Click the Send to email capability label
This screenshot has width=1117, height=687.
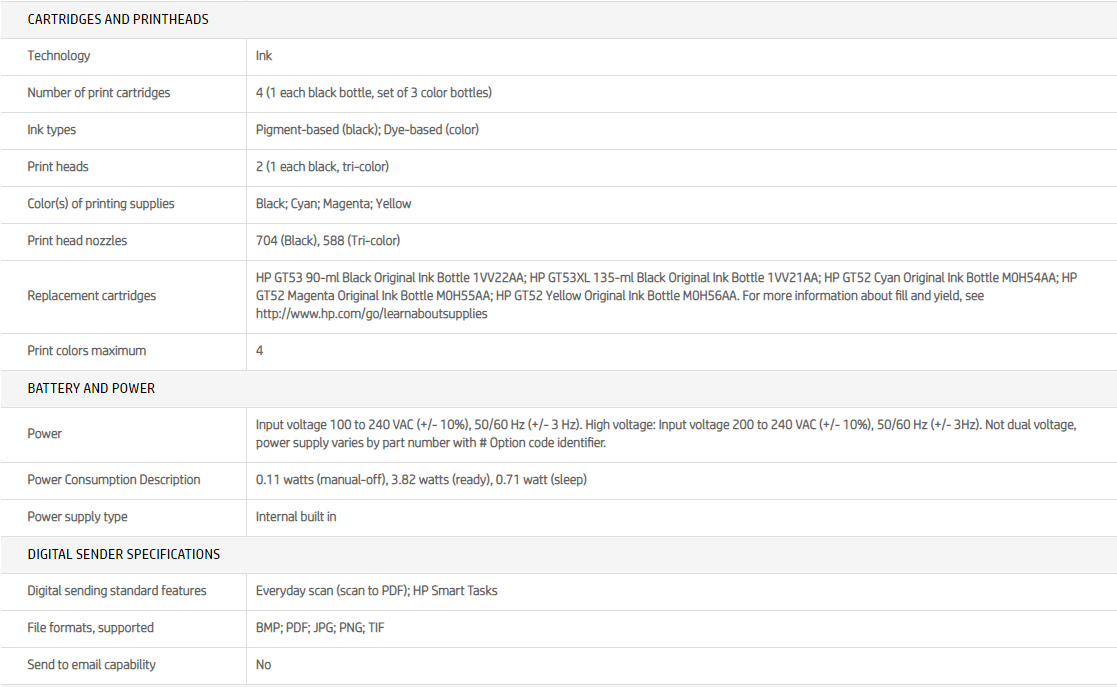tap(92, 665)
